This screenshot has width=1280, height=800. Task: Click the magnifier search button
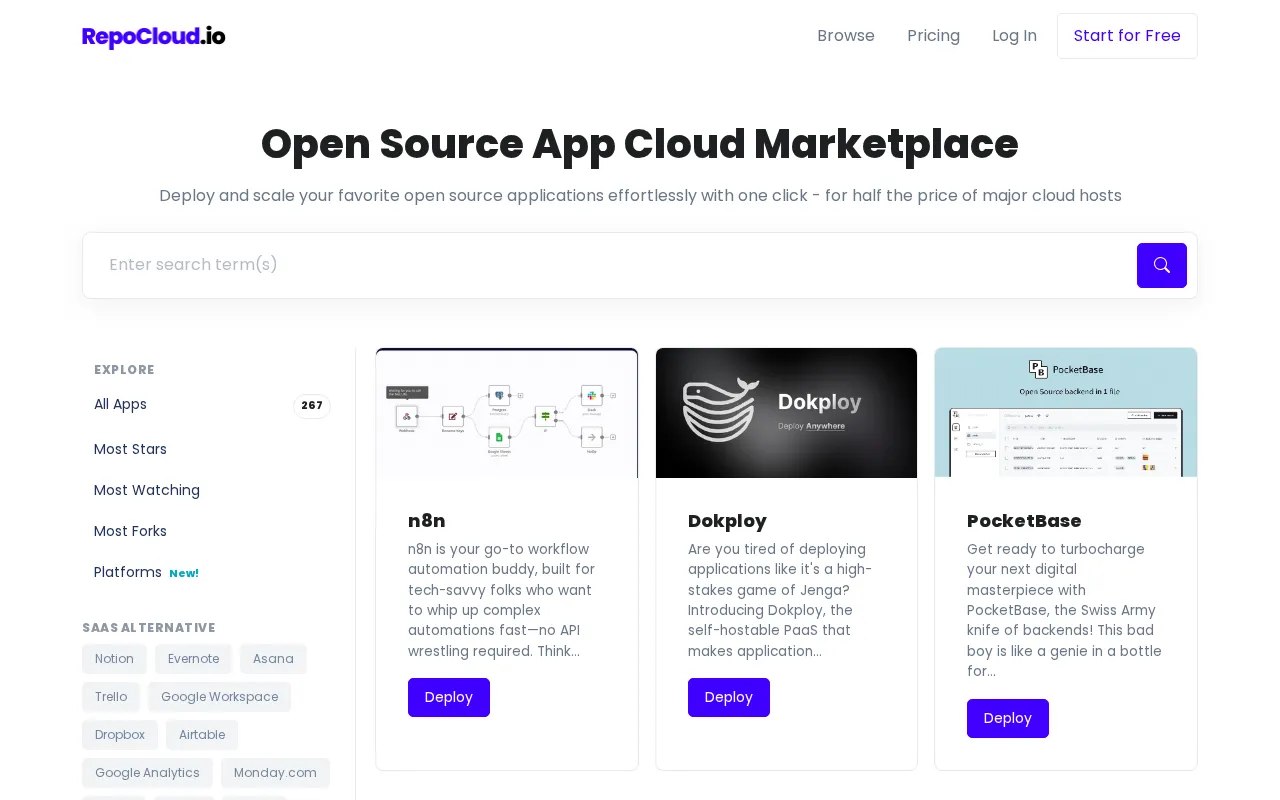tap(1162, 265)
